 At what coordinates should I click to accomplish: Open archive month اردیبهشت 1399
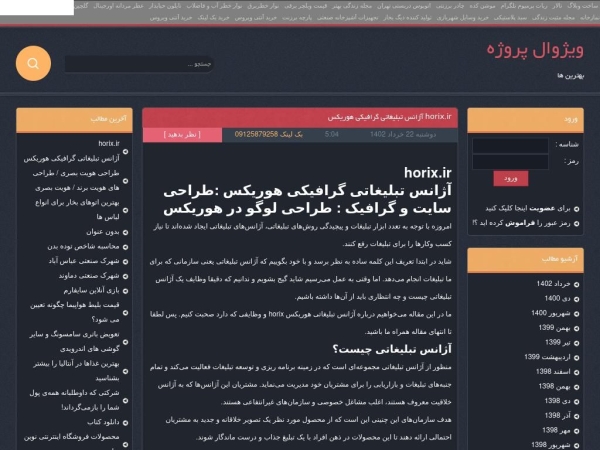click(x=547, y=357)
